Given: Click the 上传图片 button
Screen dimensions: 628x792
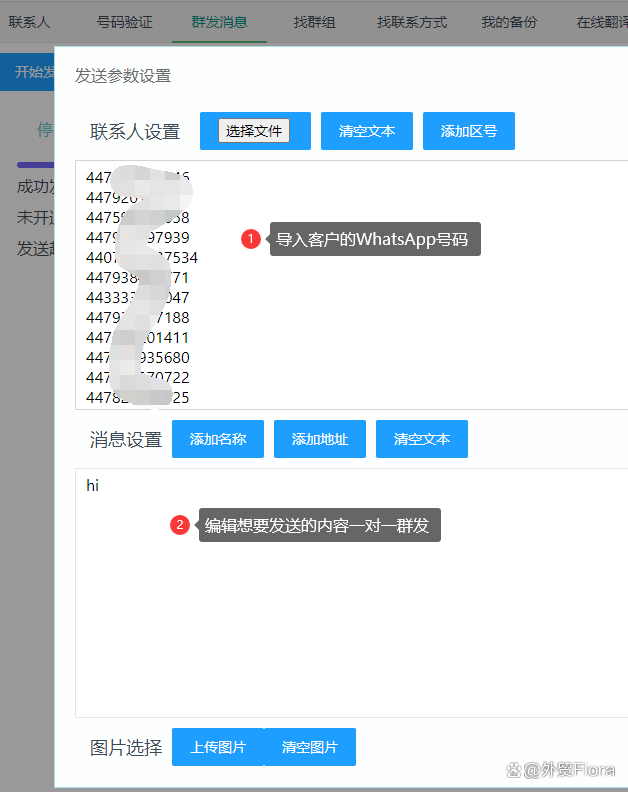Looking at the screenshot, I should click(x=218, y=747).
